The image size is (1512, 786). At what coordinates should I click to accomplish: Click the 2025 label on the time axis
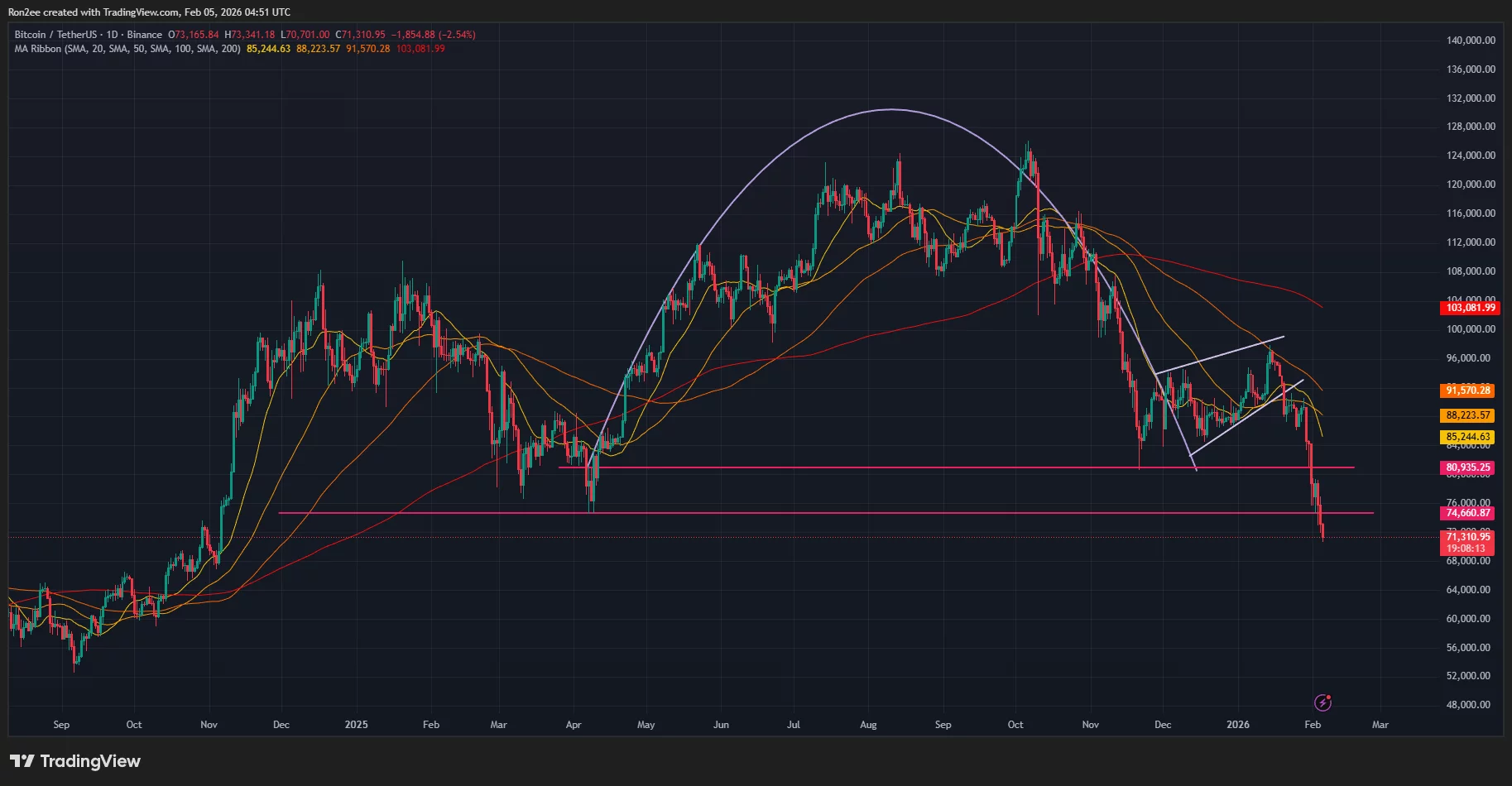(x=357, y=724)
